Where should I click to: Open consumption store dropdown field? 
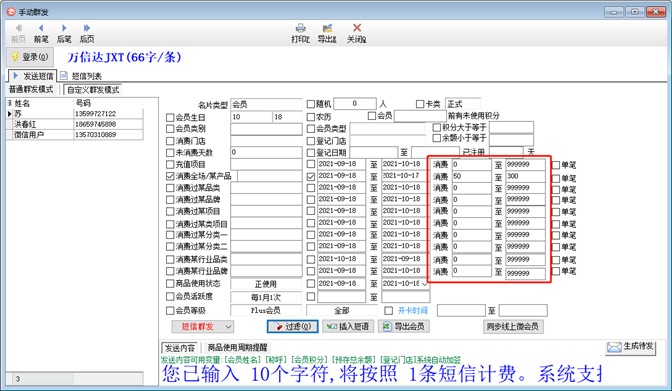point(266,141)
